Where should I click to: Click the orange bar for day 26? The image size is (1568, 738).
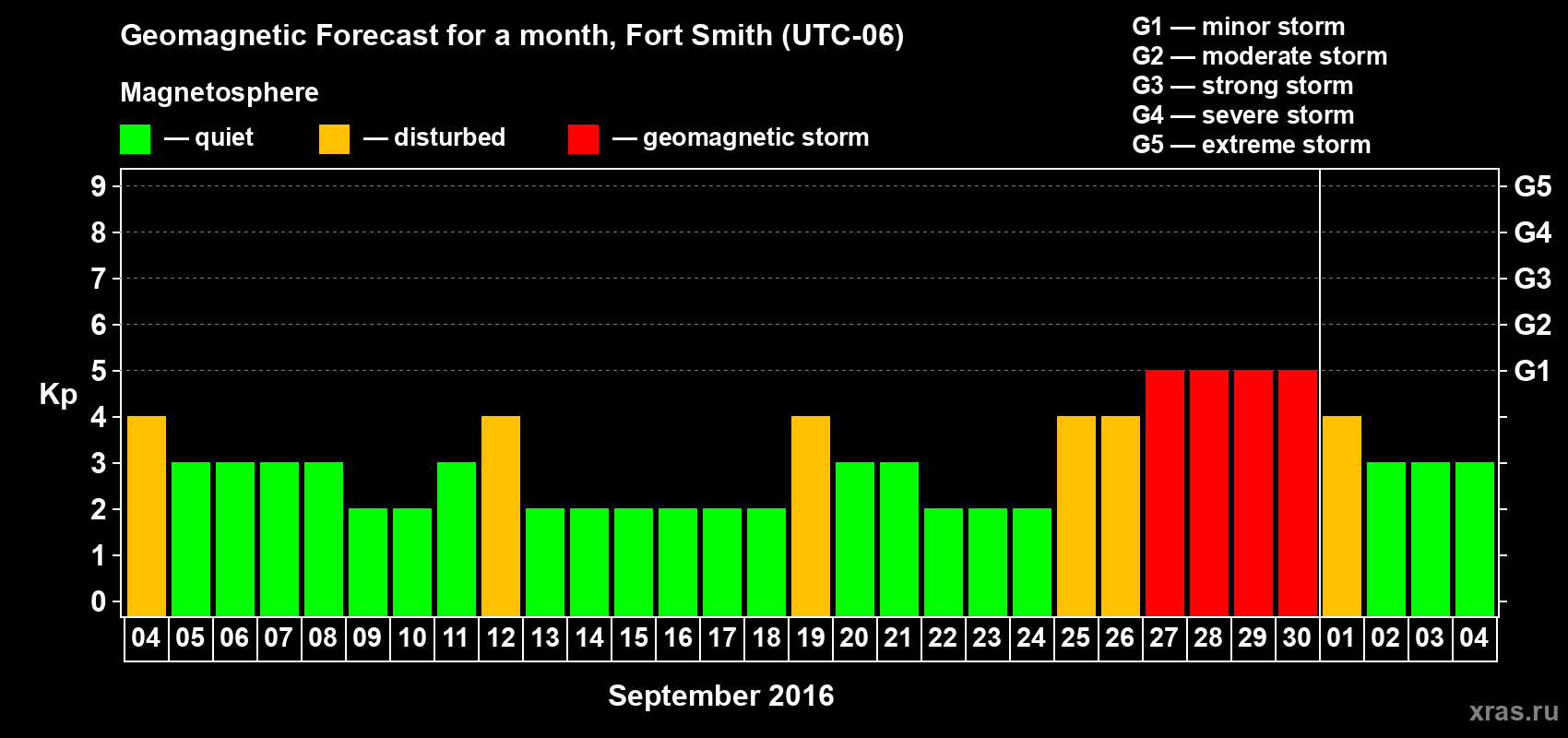coord(1121,517)
